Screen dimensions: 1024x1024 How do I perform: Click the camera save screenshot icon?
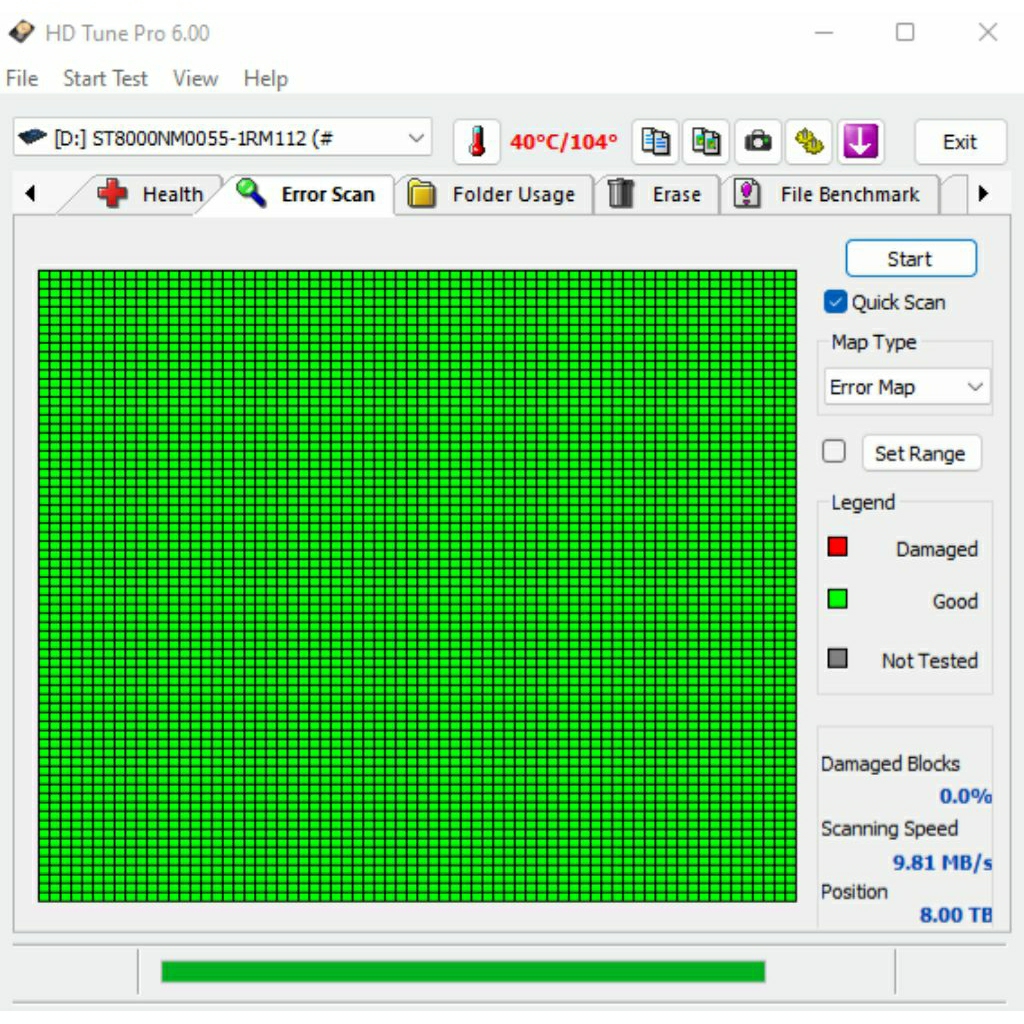tap(758, 142)
